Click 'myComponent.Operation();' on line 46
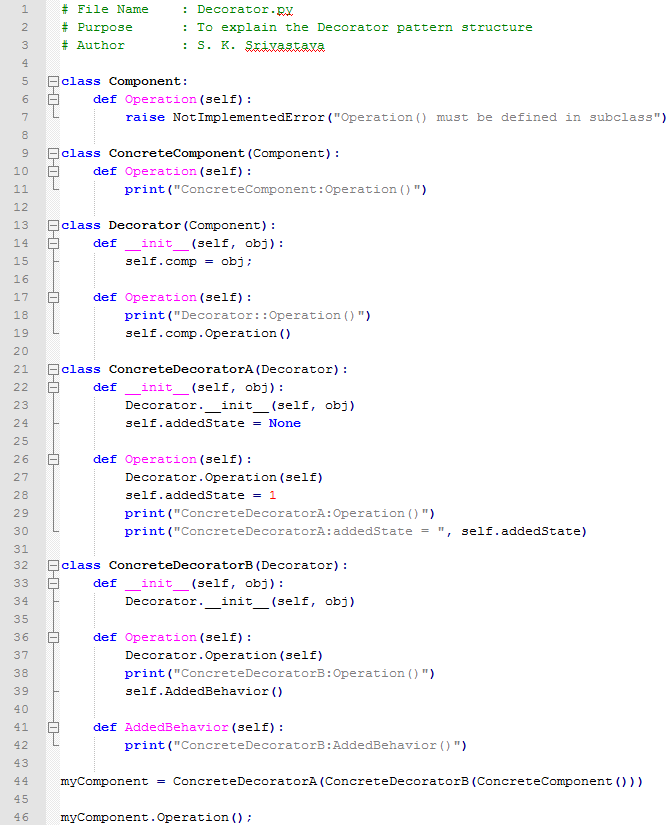Image resolution: width=668 pixels, height=825 pixels. (156, 817)
